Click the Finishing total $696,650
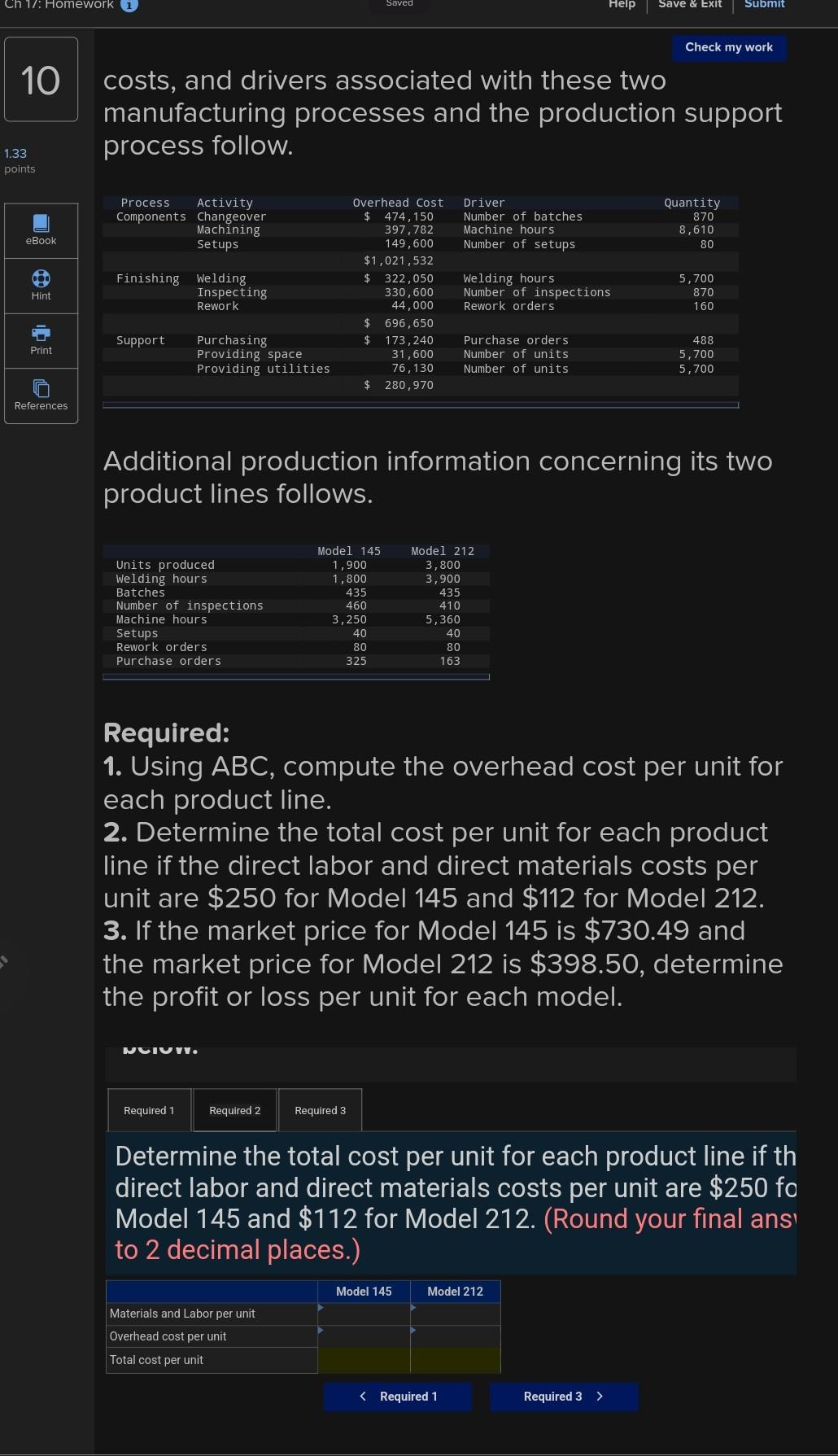Viewport: 838px width, 1456px height. point(399,323)
